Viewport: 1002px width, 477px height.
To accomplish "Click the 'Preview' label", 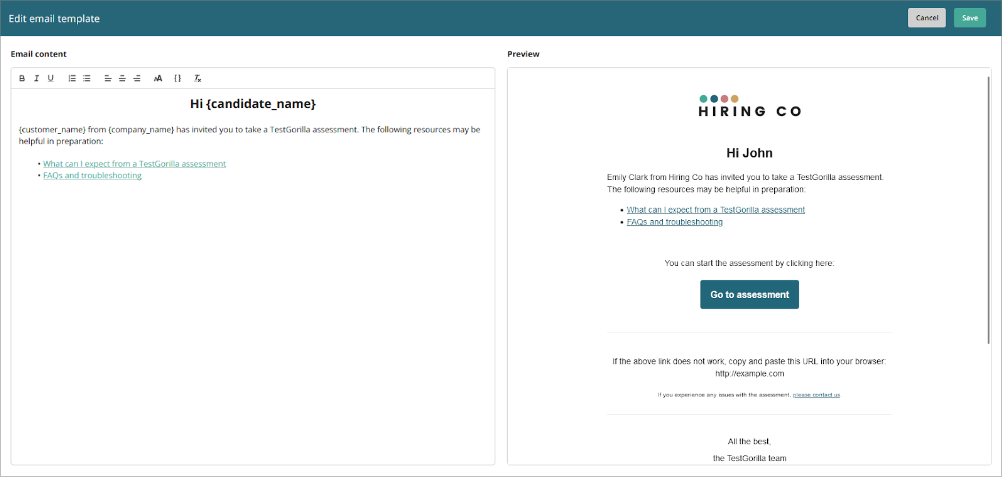I will (523, 54).
